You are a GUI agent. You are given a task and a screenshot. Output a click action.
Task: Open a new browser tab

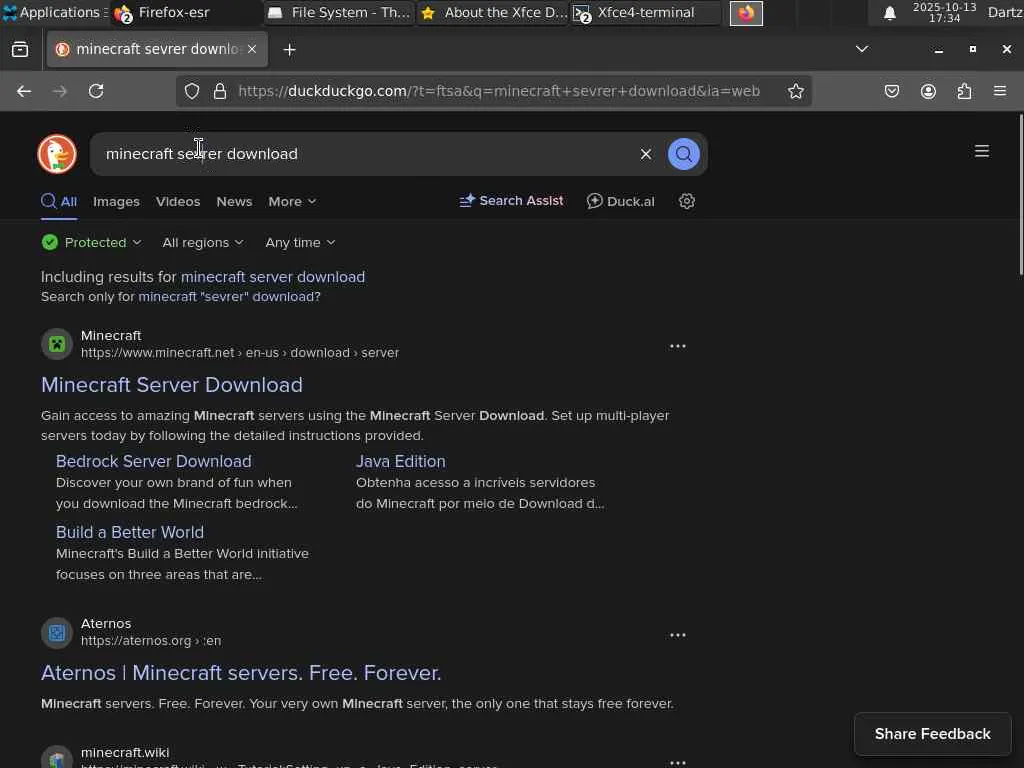coord(289,50)
